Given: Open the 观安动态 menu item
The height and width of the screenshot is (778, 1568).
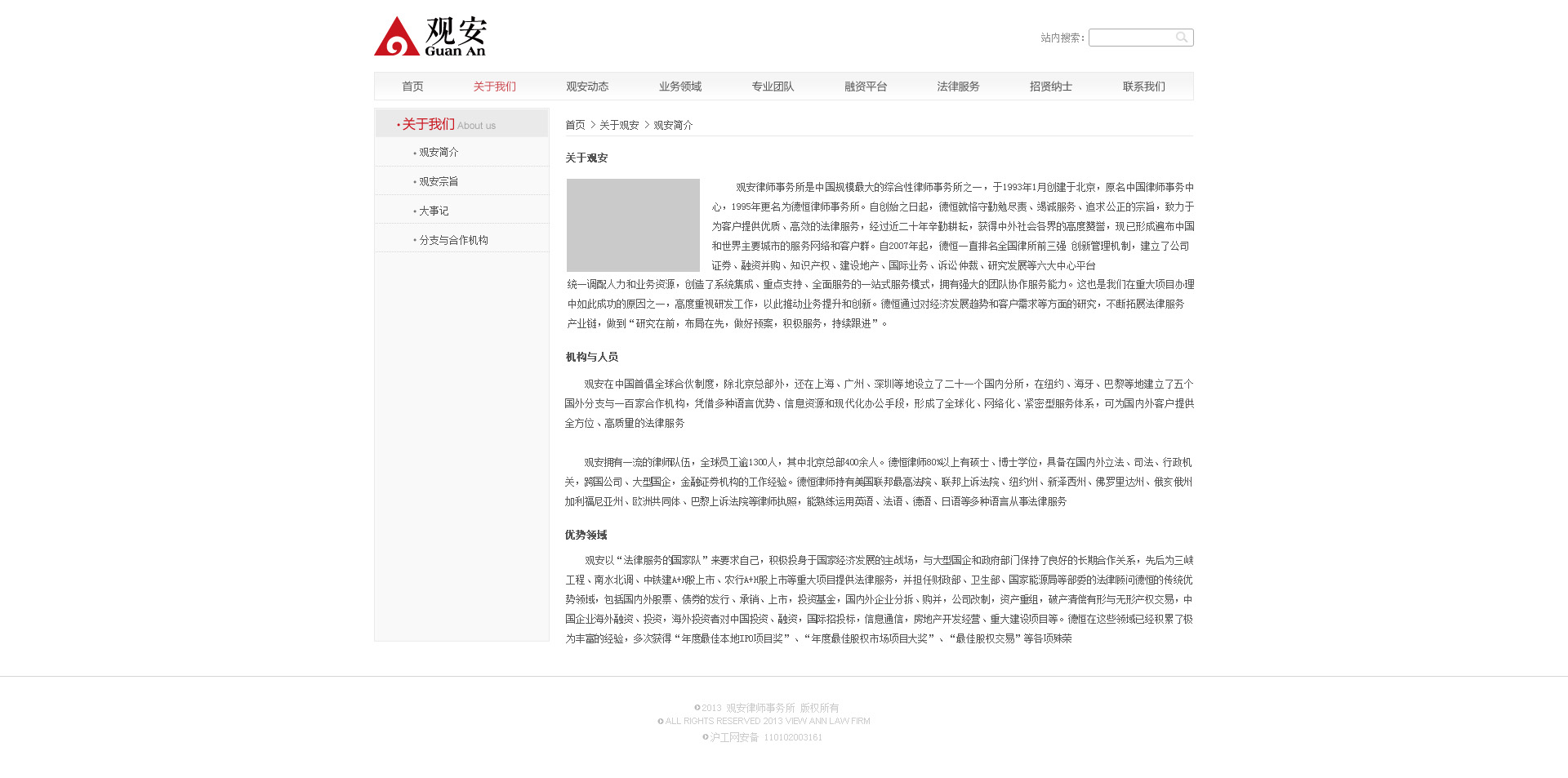Looking at the screenshot, I should click(x=587, y=87).
